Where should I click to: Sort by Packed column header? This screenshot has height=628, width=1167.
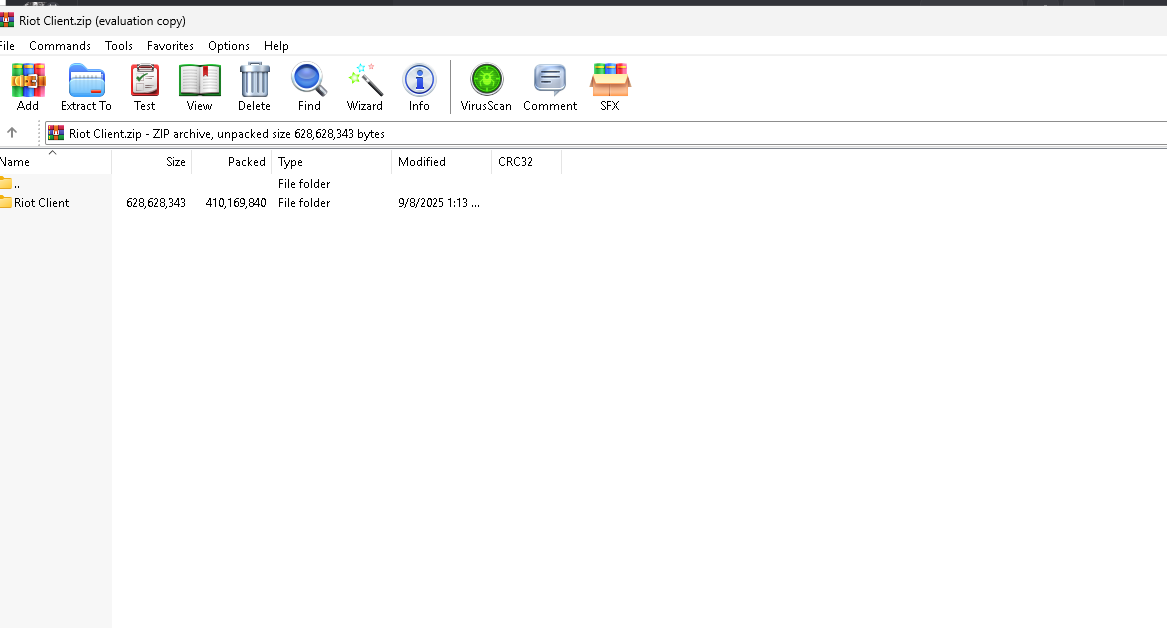point(231,161)
